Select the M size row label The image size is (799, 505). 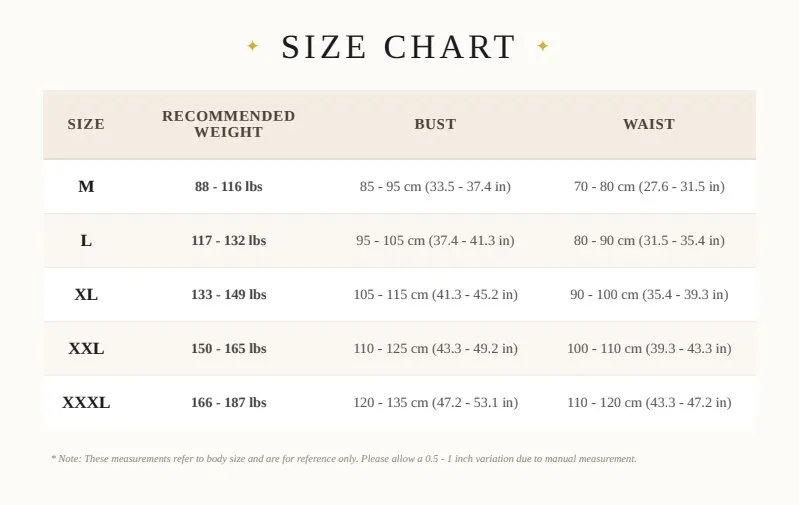click(86, 187)
